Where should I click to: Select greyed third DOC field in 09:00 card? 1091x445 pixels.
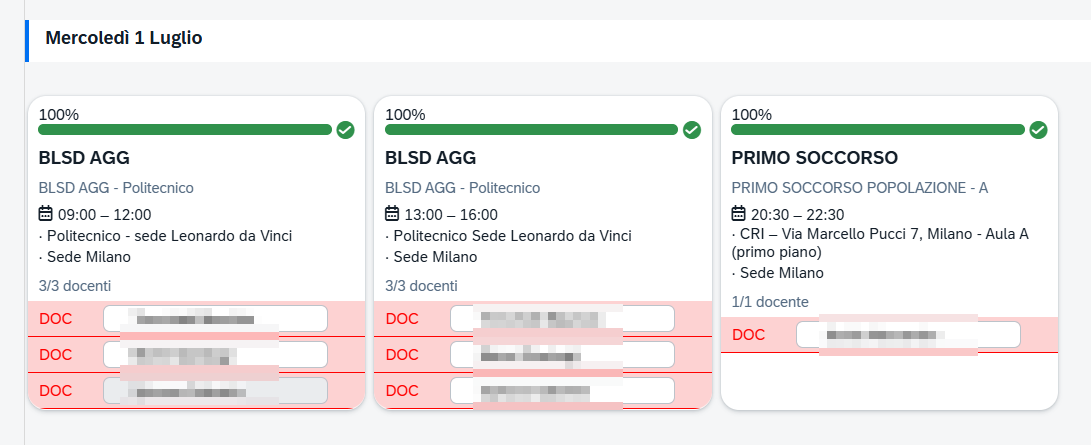click(x=216, y=391)
